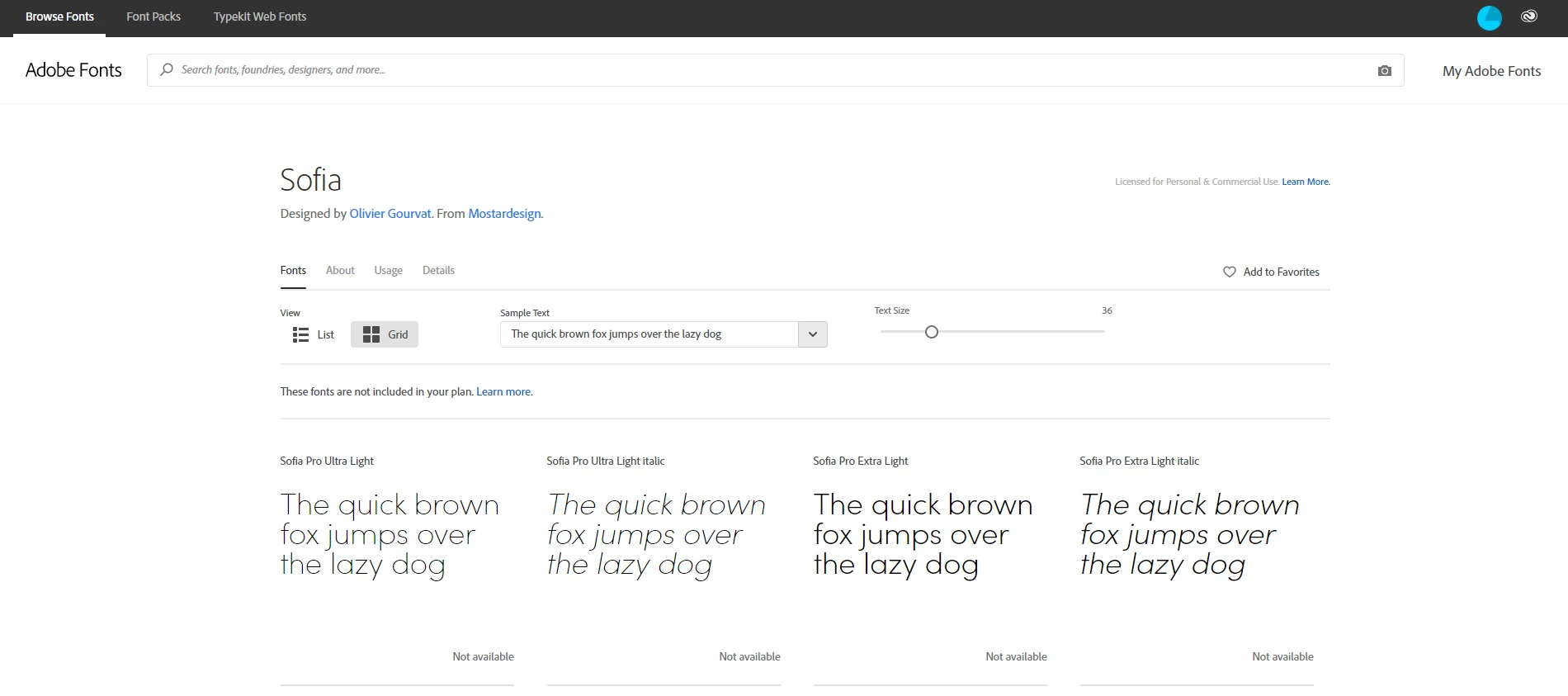This screenshot has height=696, width=1568.
Task: Select the Details tab
Action: click(438, 271)
